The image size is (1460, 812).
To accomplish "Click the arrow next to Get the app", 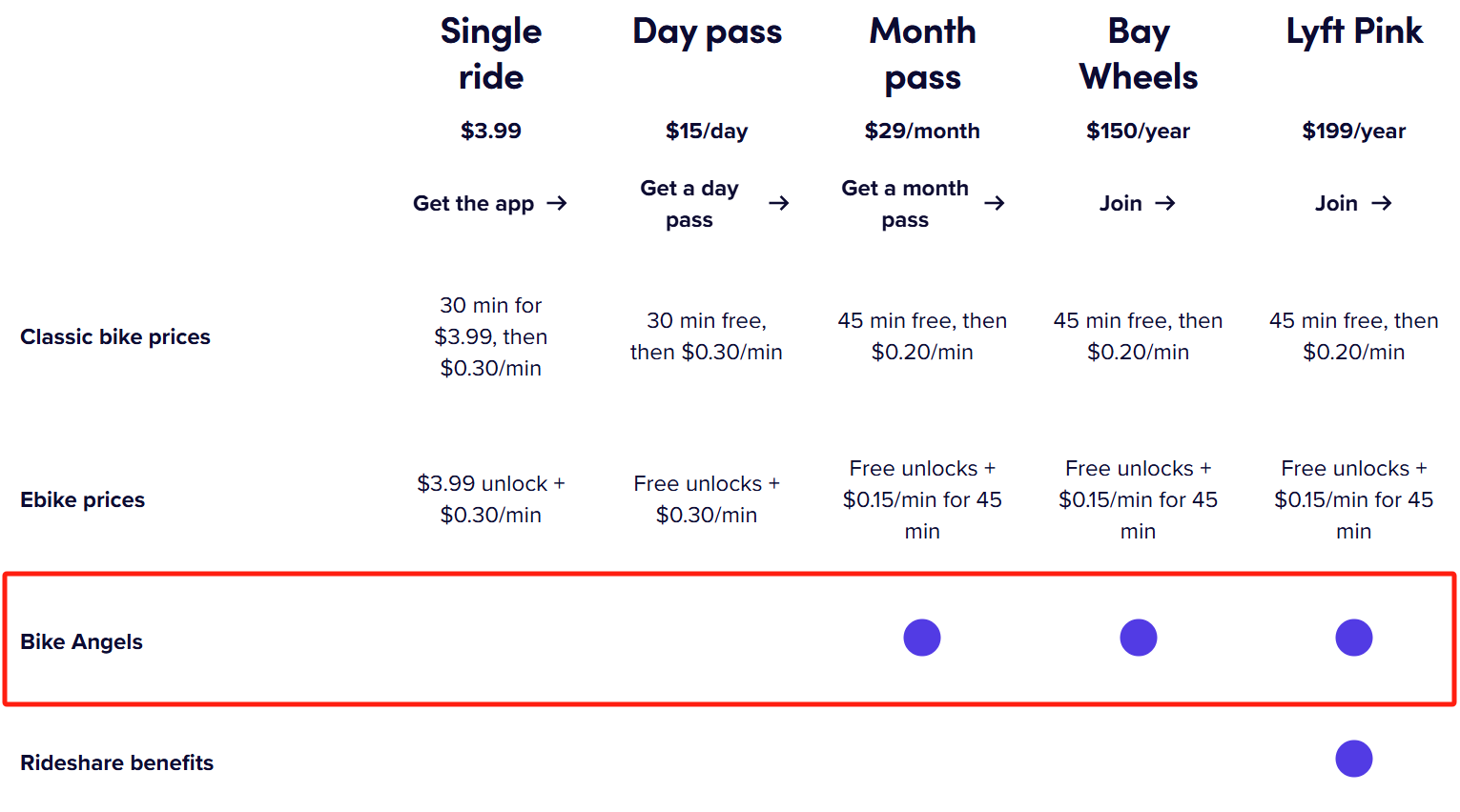I will pos(557,203).
